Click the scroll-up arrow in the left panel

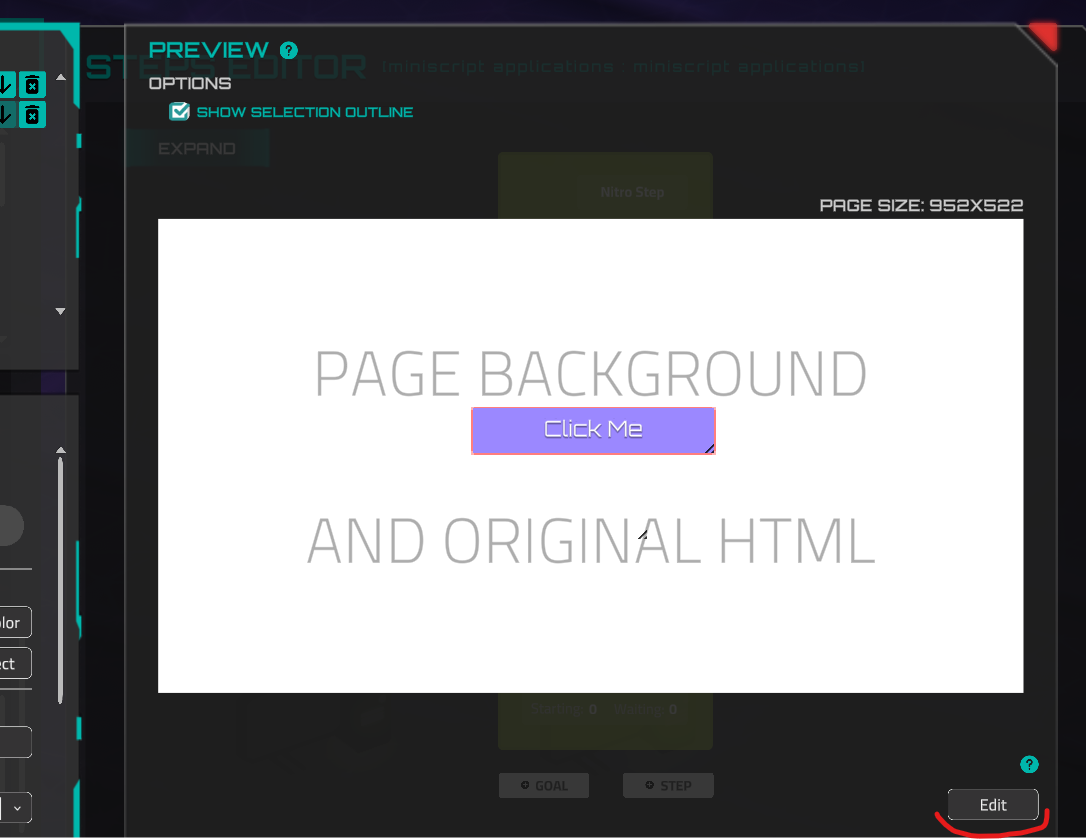(60, 75)
